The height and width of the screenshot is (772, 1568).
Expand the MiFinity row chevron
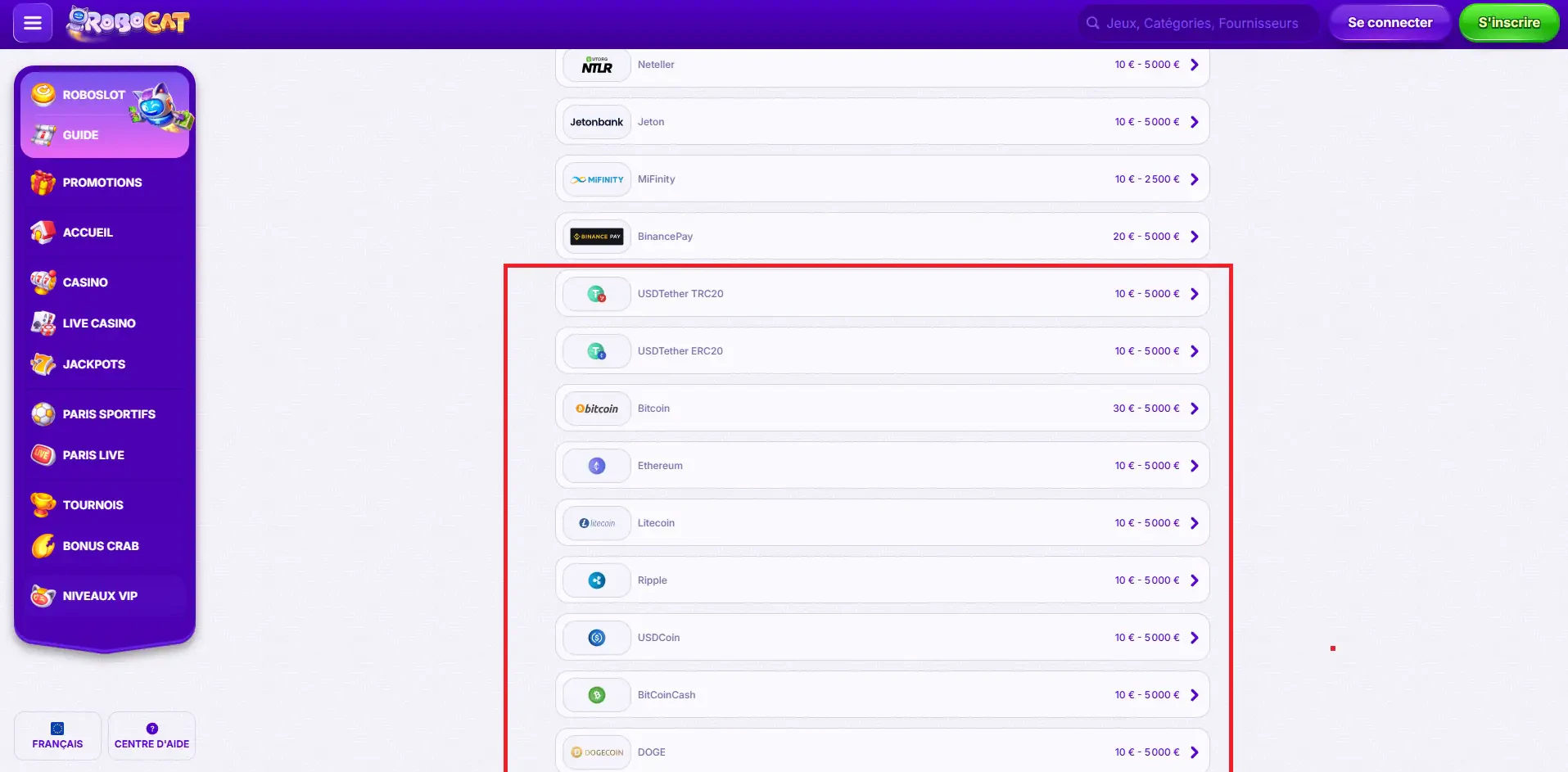click(x=1195, y=179)
